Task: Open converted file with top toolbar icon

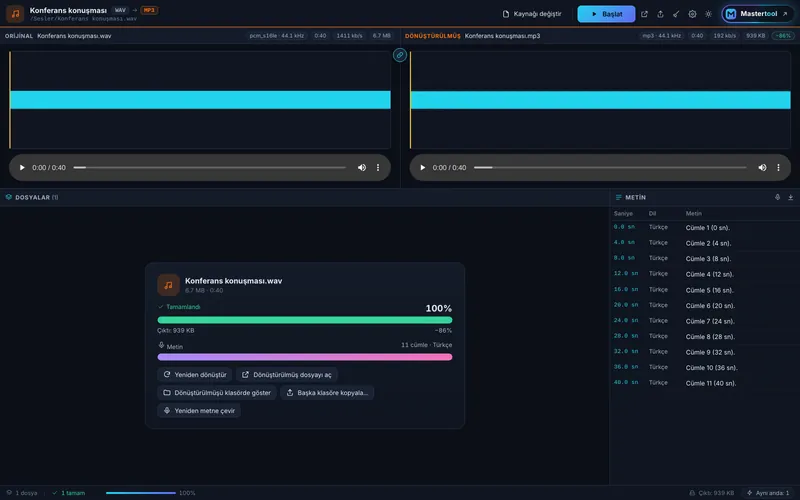Action: pyautogui.click(x=644, y=14)
